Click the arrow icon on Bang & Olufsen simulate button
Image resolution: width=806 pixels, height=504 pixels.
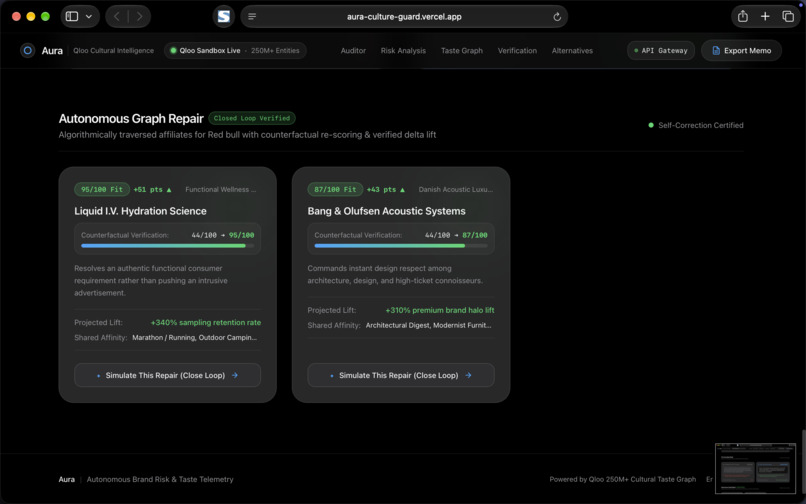coord(468,375)
